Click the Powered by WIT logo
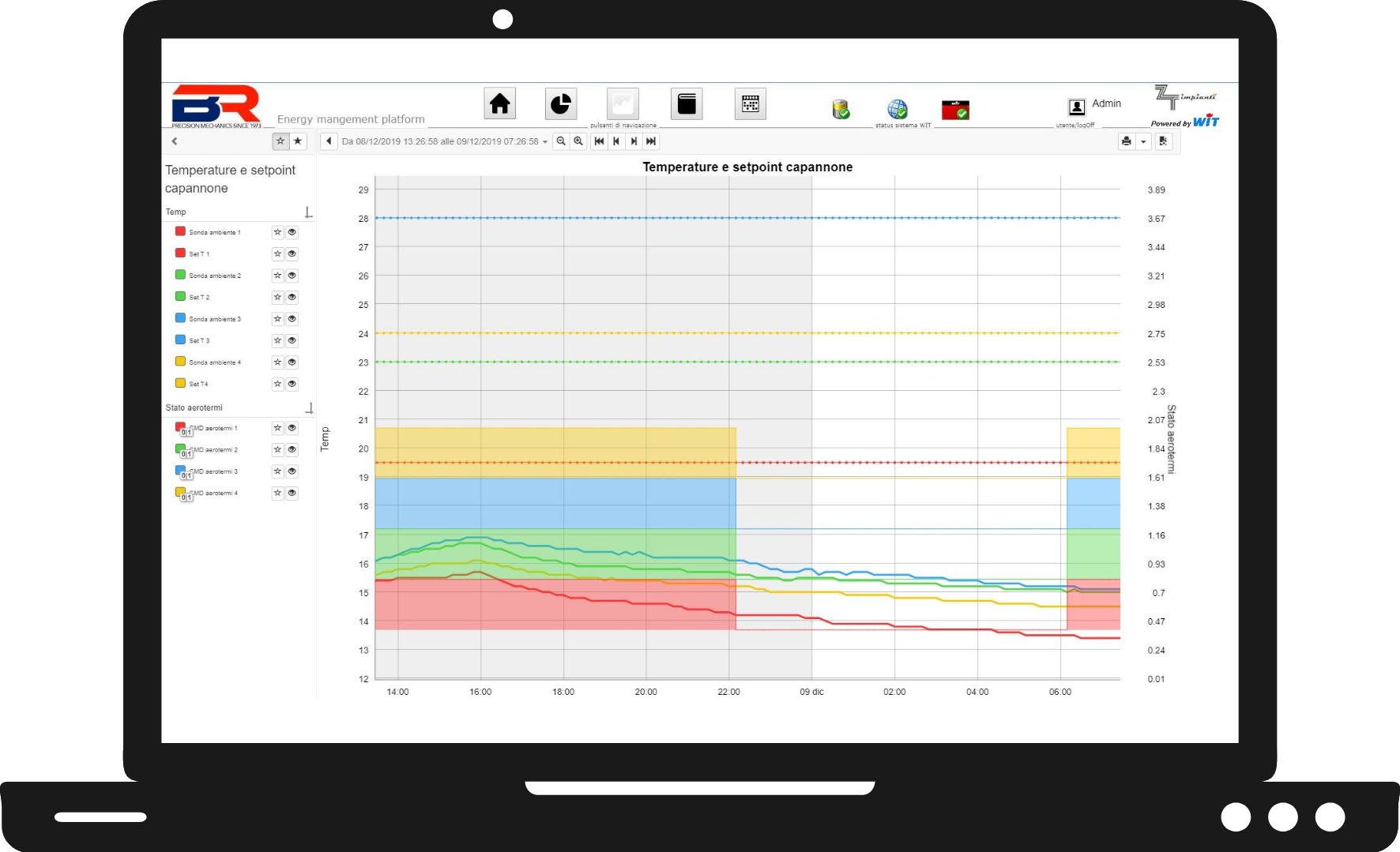This screenshot has width=1400, height=852. [x=1185, y=122]
